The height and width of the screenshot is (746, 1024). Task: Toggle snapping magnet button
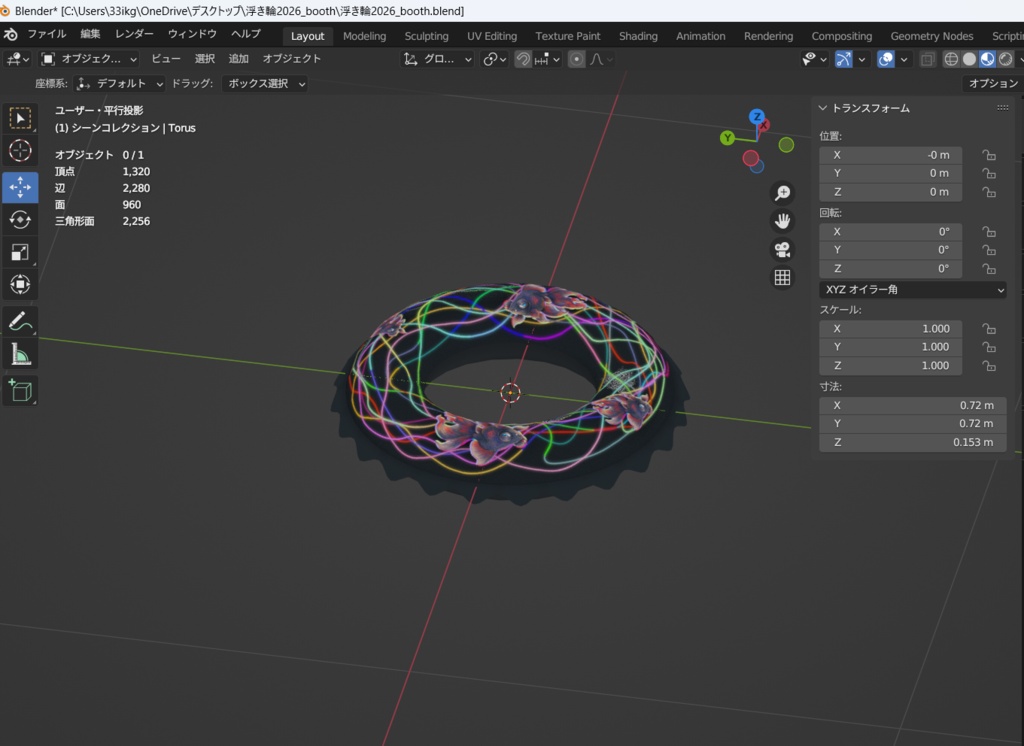[x=523, y=59]
